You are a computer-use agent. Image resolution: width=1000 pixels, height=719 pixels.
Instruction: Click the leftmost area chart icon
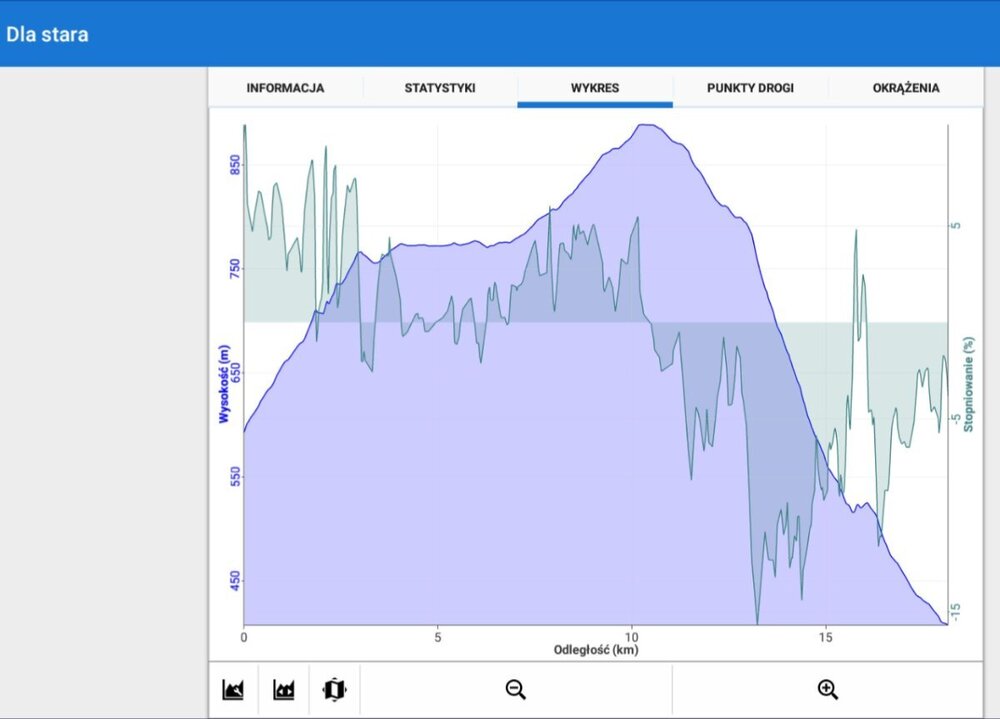(233, 689)
